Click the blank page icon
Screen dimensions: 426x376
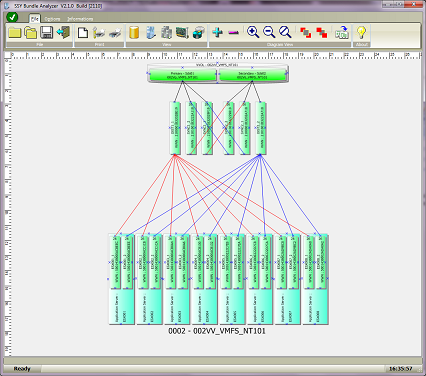[83, 33]
